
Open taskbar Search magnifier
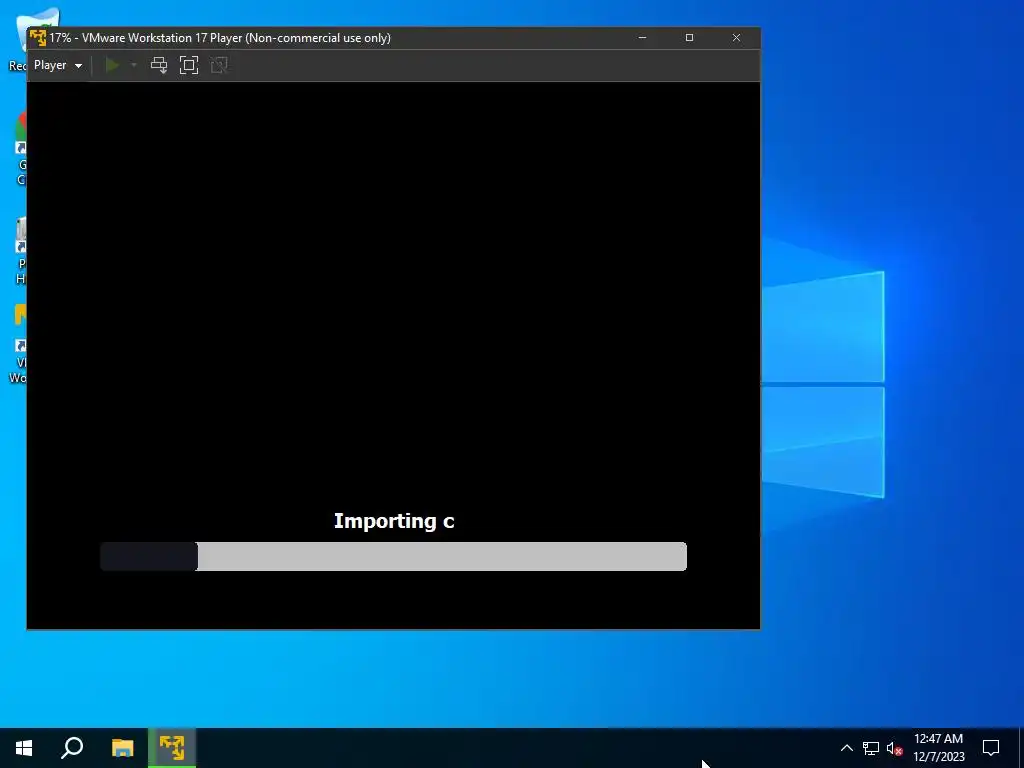(72, 748)
